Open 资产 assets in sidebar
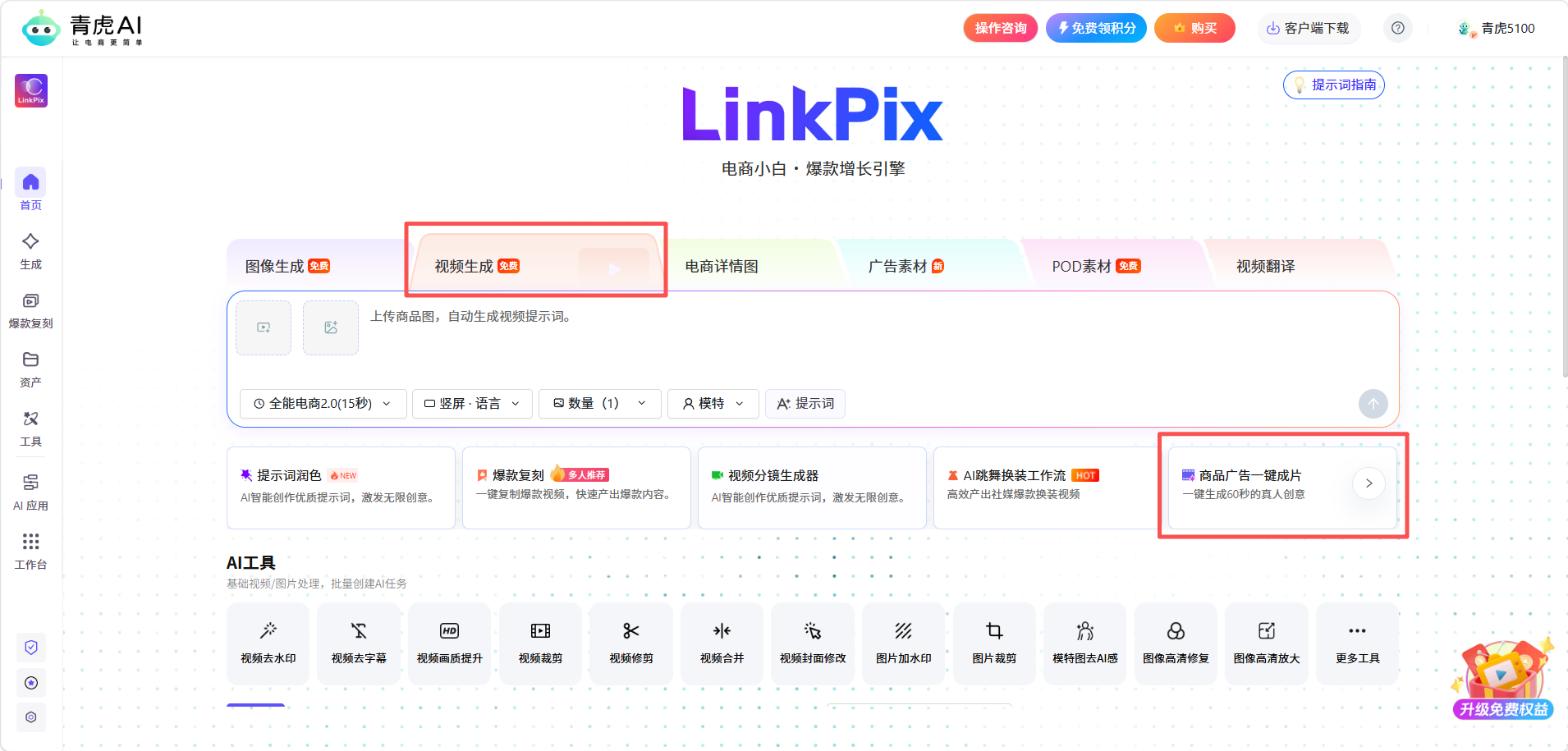 pyautogui.click(x=30, y=369)
